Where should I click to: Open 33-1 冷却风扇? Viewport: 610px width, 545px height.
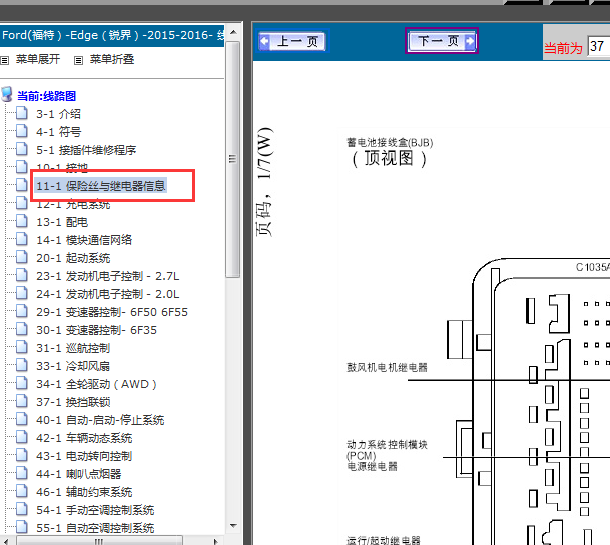[73, 366]
